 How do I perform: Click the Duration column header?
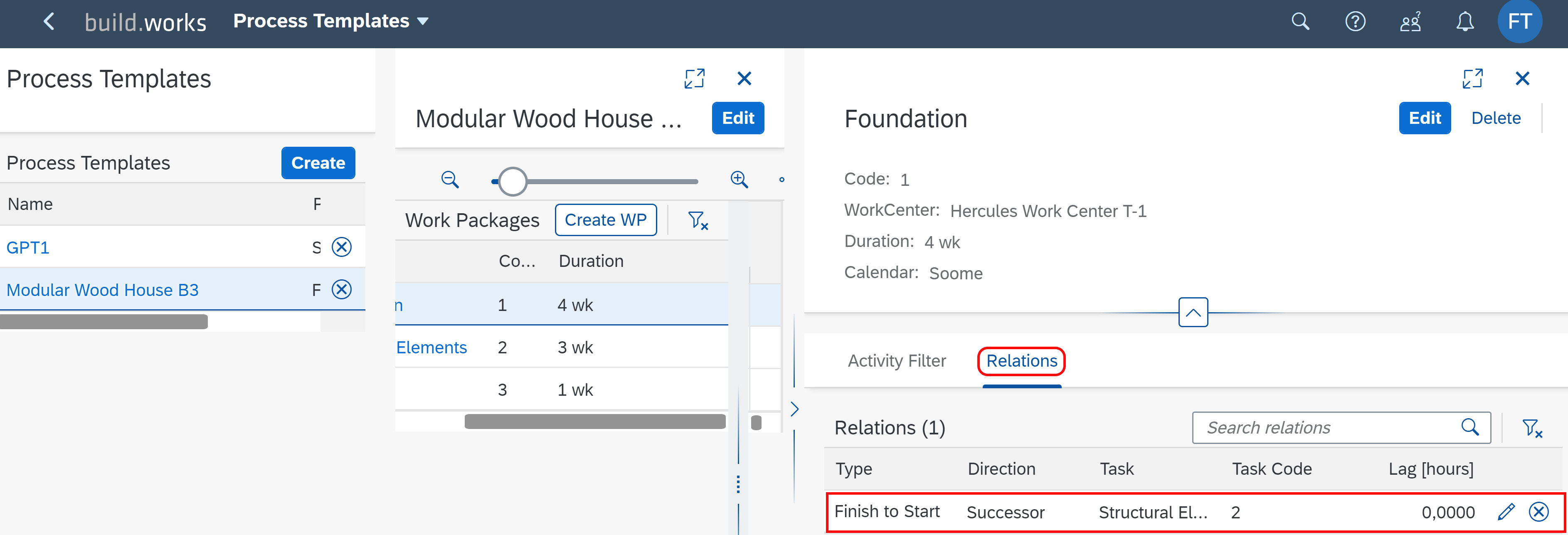(591, 261)
